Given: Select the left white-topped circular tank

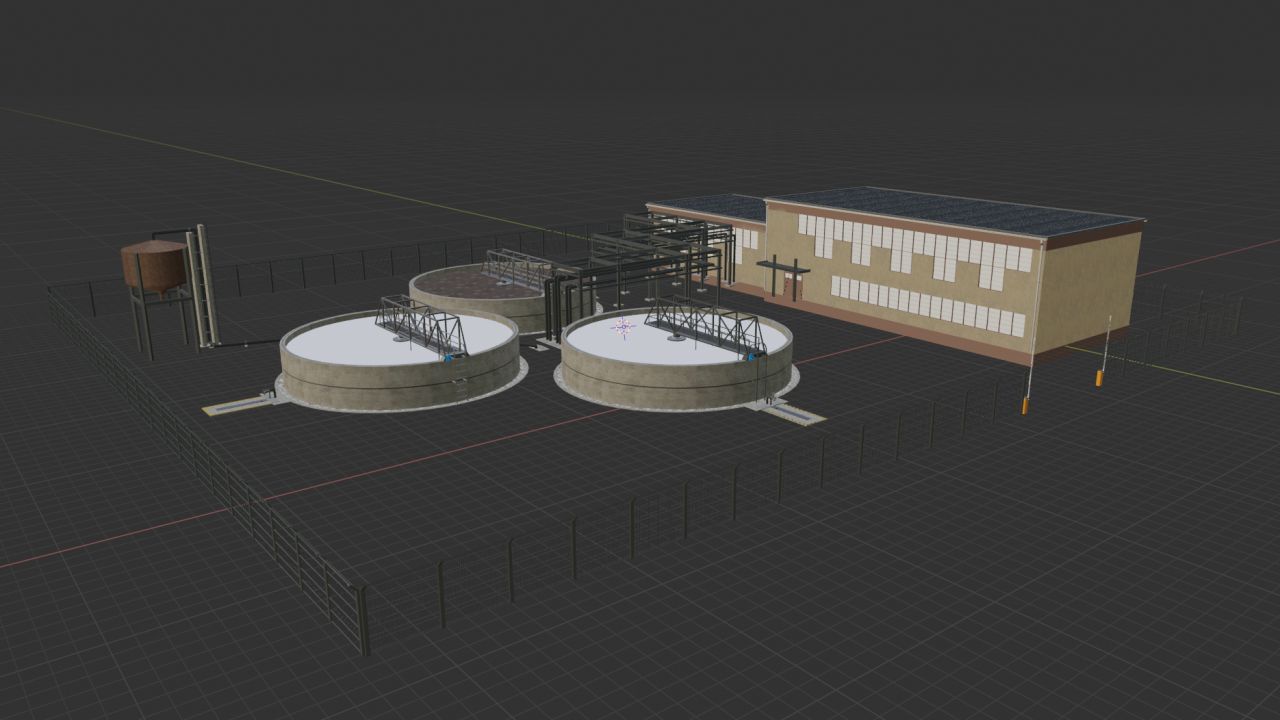Looking at the screenshot, I should click(399, 360).
